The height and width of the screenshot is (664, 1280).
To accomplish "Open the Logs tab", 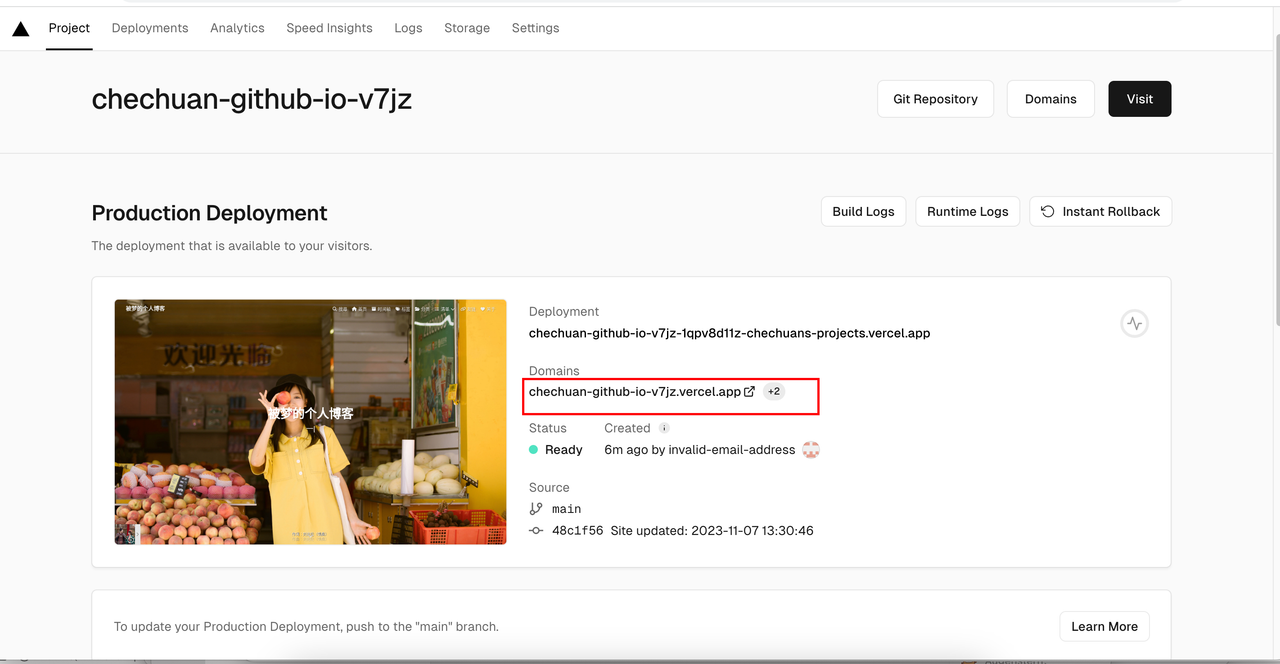I will click(408, 28).
